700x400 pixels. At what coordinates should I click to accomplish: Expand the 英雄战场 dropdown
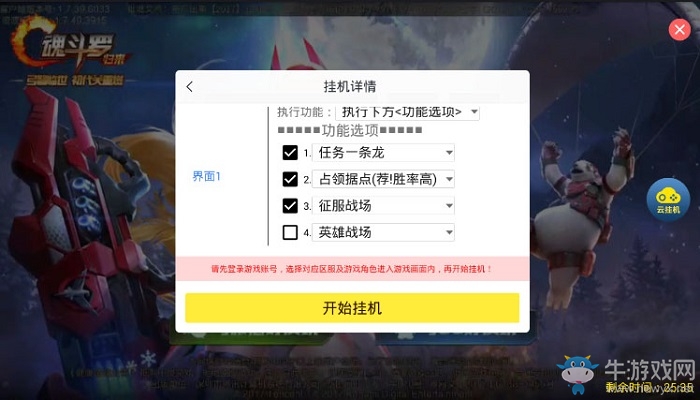point(383,232)
